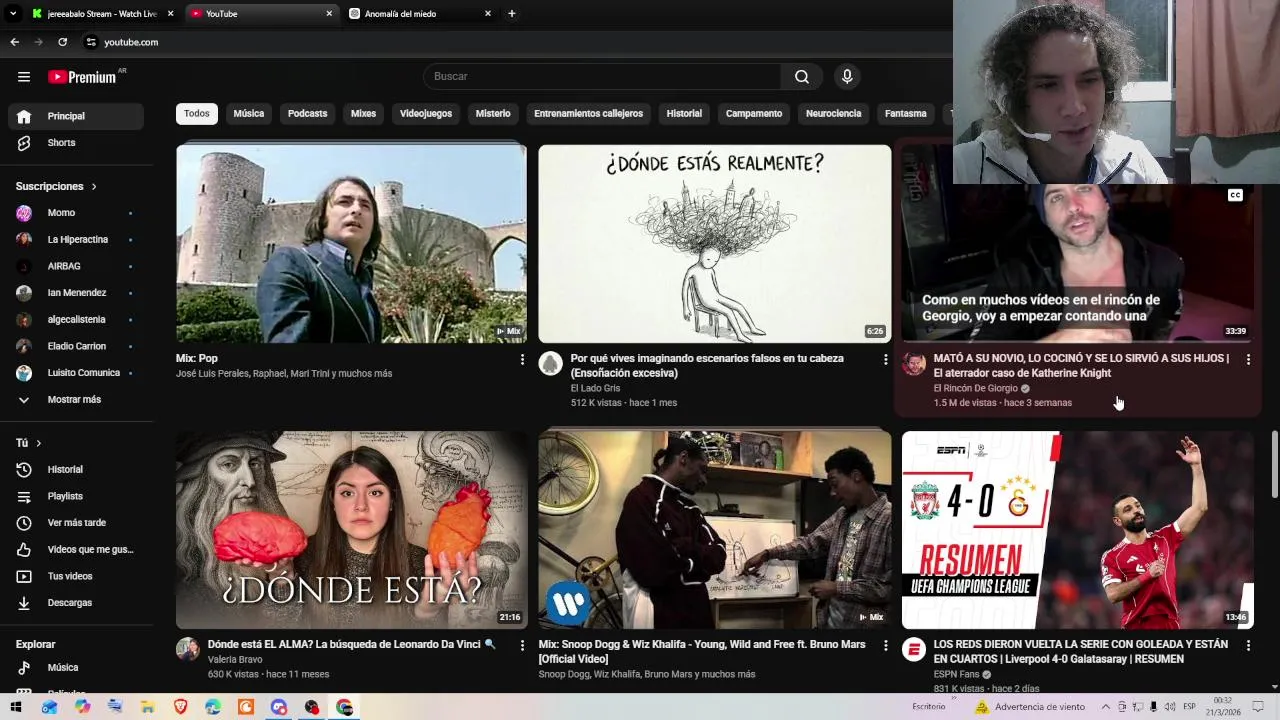Select Entrenamientos callejeros filter chip
1280x720 pixels.
coord(588,113)
